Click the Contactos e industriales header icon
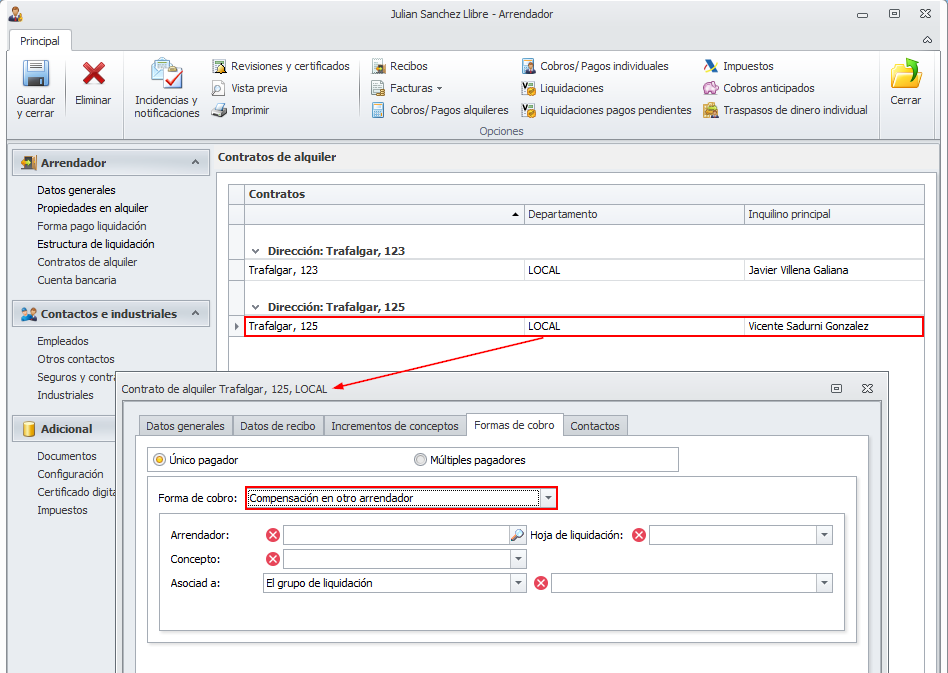Screen dimensions: 948x673 [28, 314]
